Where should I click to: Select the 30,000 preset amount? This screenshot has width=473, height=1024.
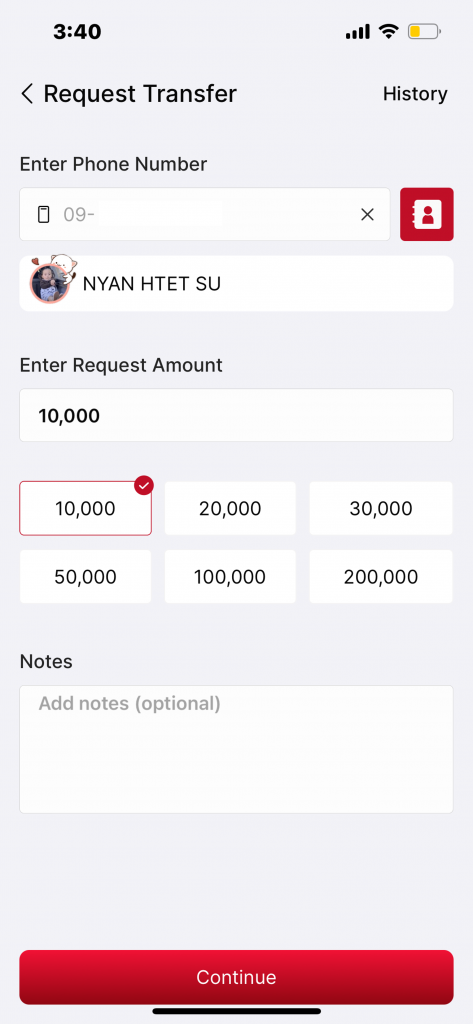[x=381, y=509]
